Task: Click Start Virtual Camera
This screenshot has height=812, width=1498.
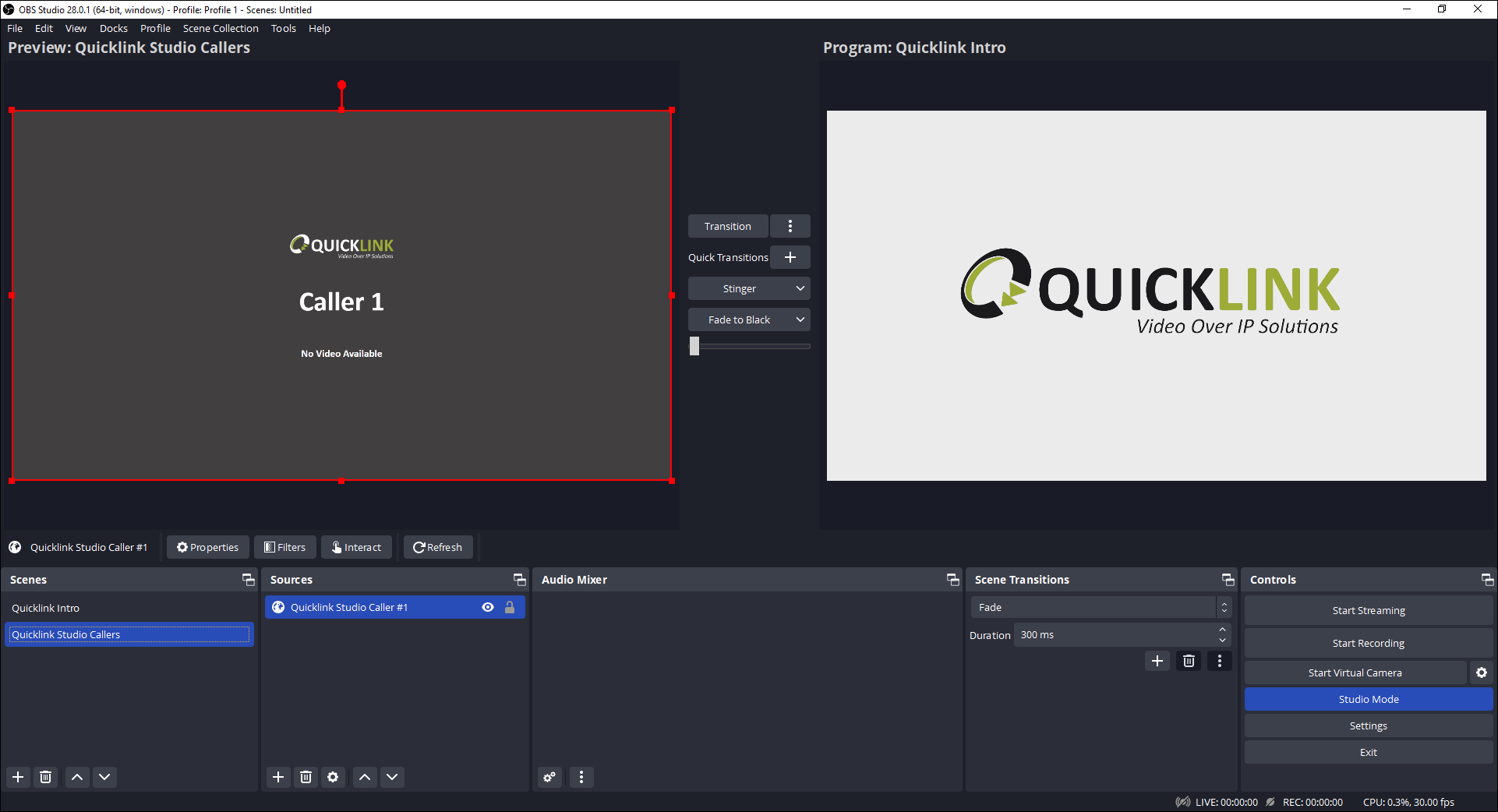Action: (1355, 673)
